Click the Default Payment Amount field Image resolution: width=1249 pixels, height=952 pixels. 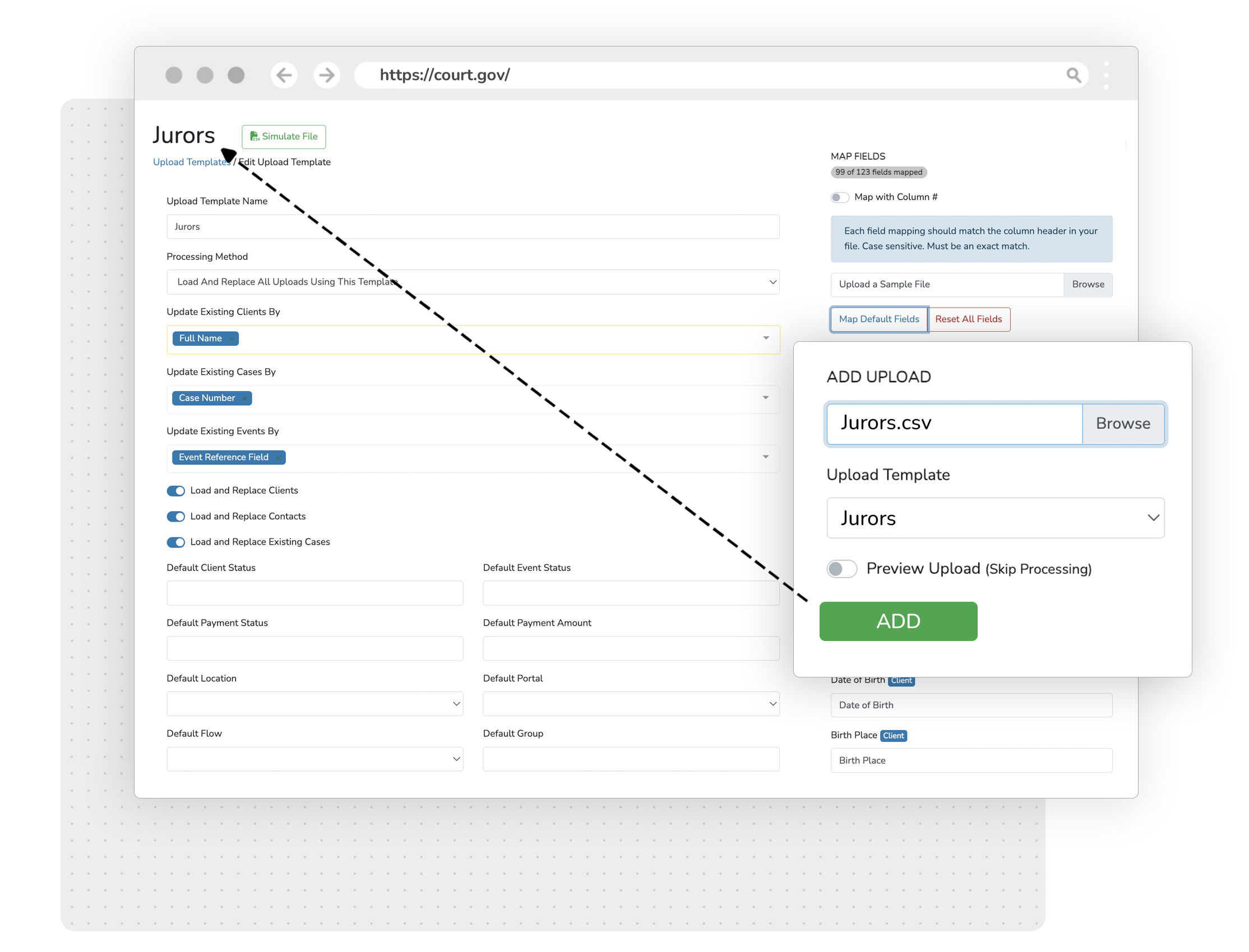pyautogui.click(x=631, y=648)
